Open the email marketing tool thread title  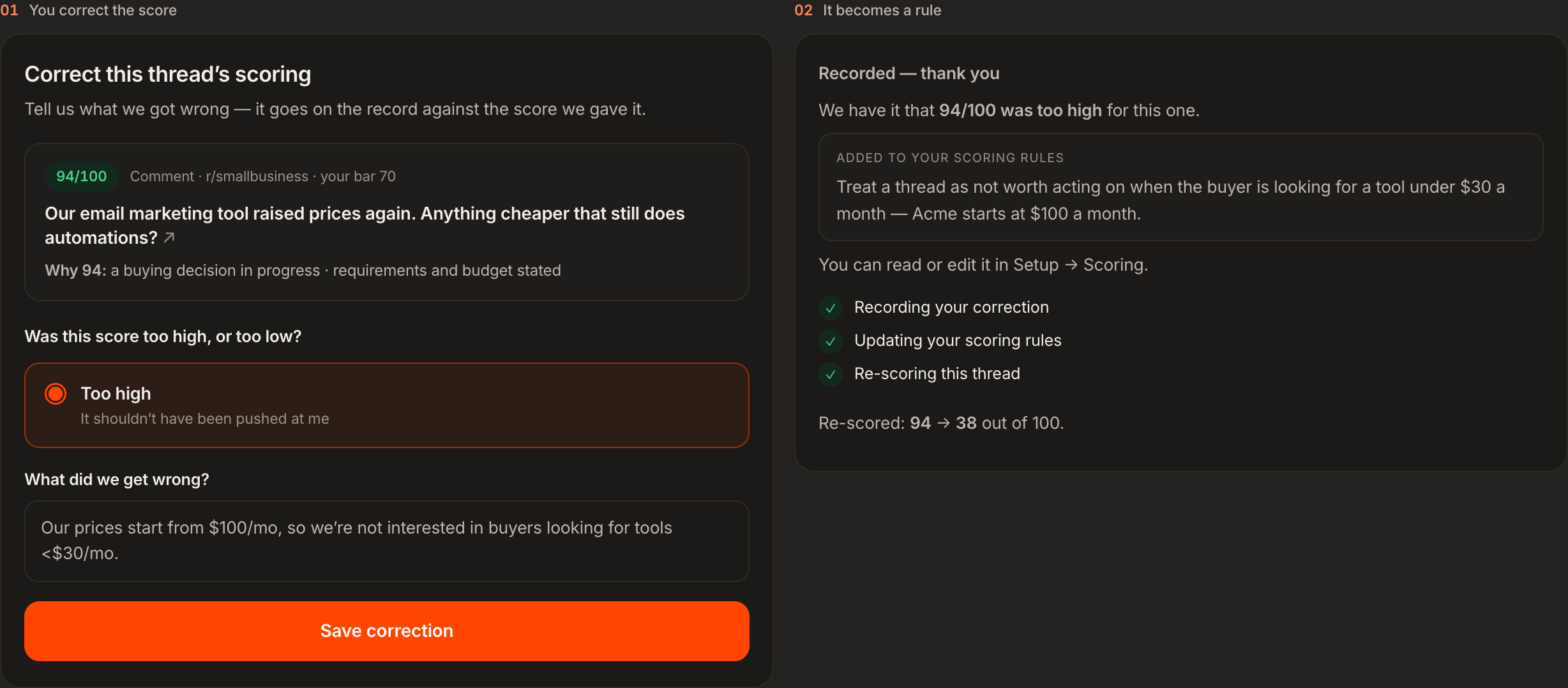click(x=365, y=225)
